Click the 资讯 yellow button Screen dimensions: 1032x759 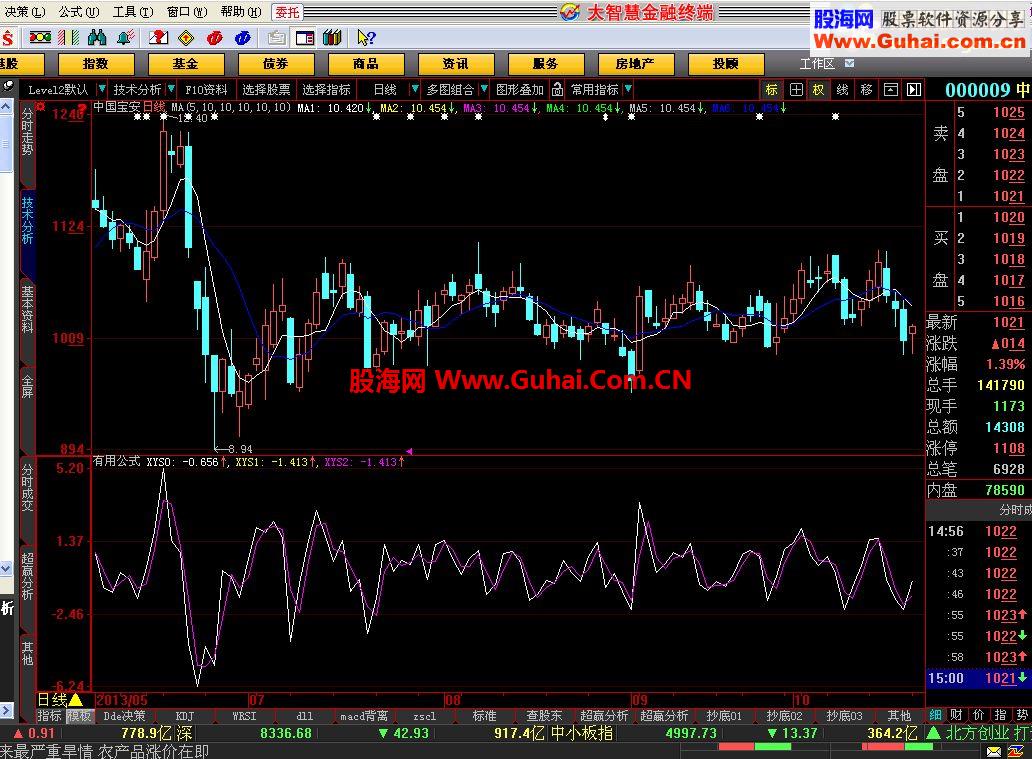[x=456, y=64]
